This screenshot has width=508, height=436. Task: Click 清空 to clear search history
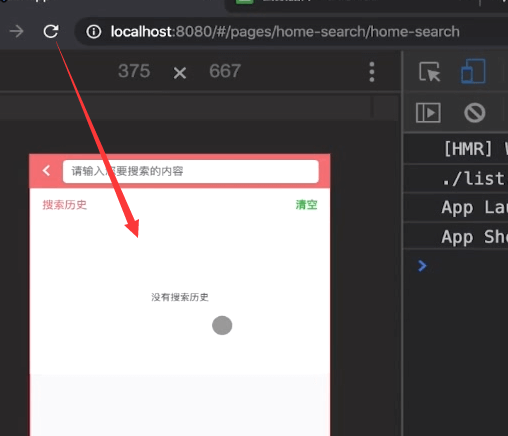[306, 205]
